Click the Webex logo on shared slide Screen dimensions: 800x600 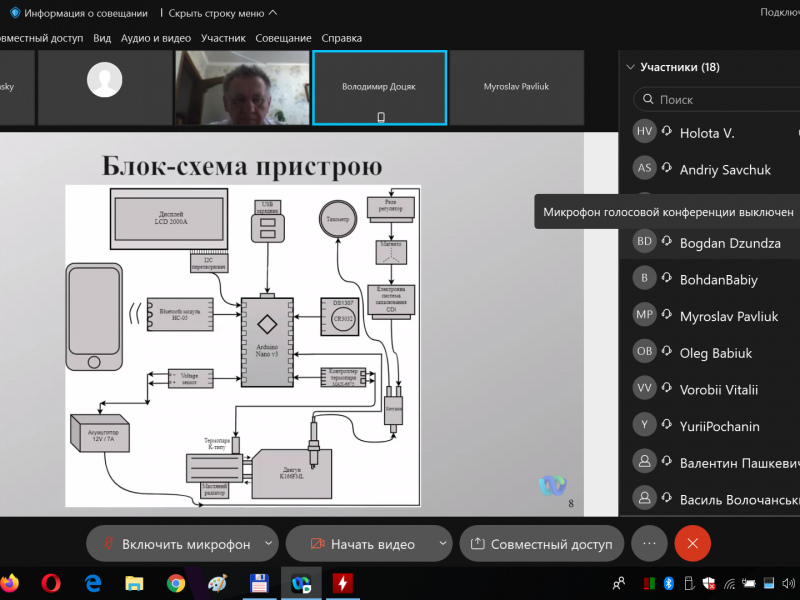552,485
